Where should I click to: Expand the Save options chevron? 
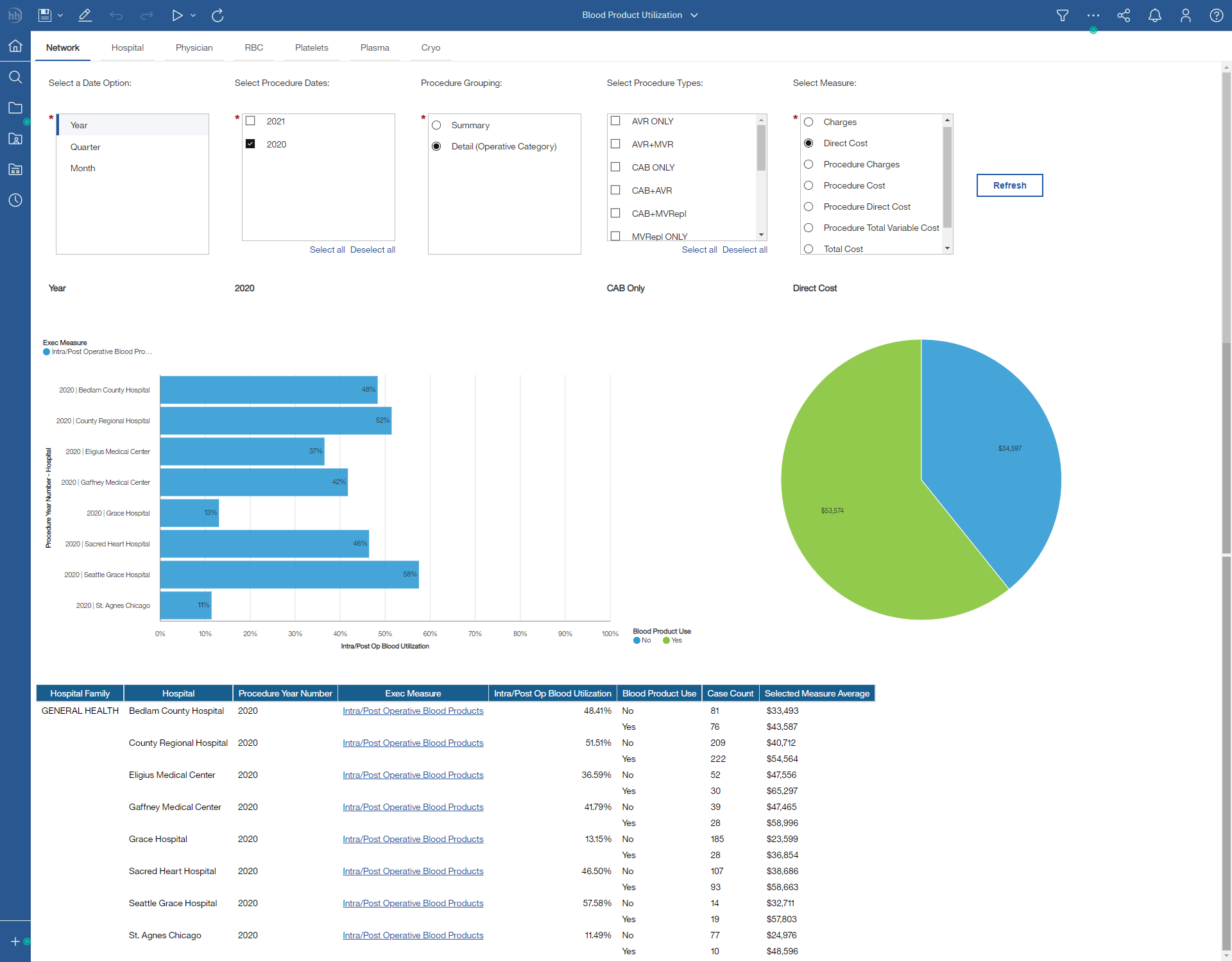click(60, 15)
